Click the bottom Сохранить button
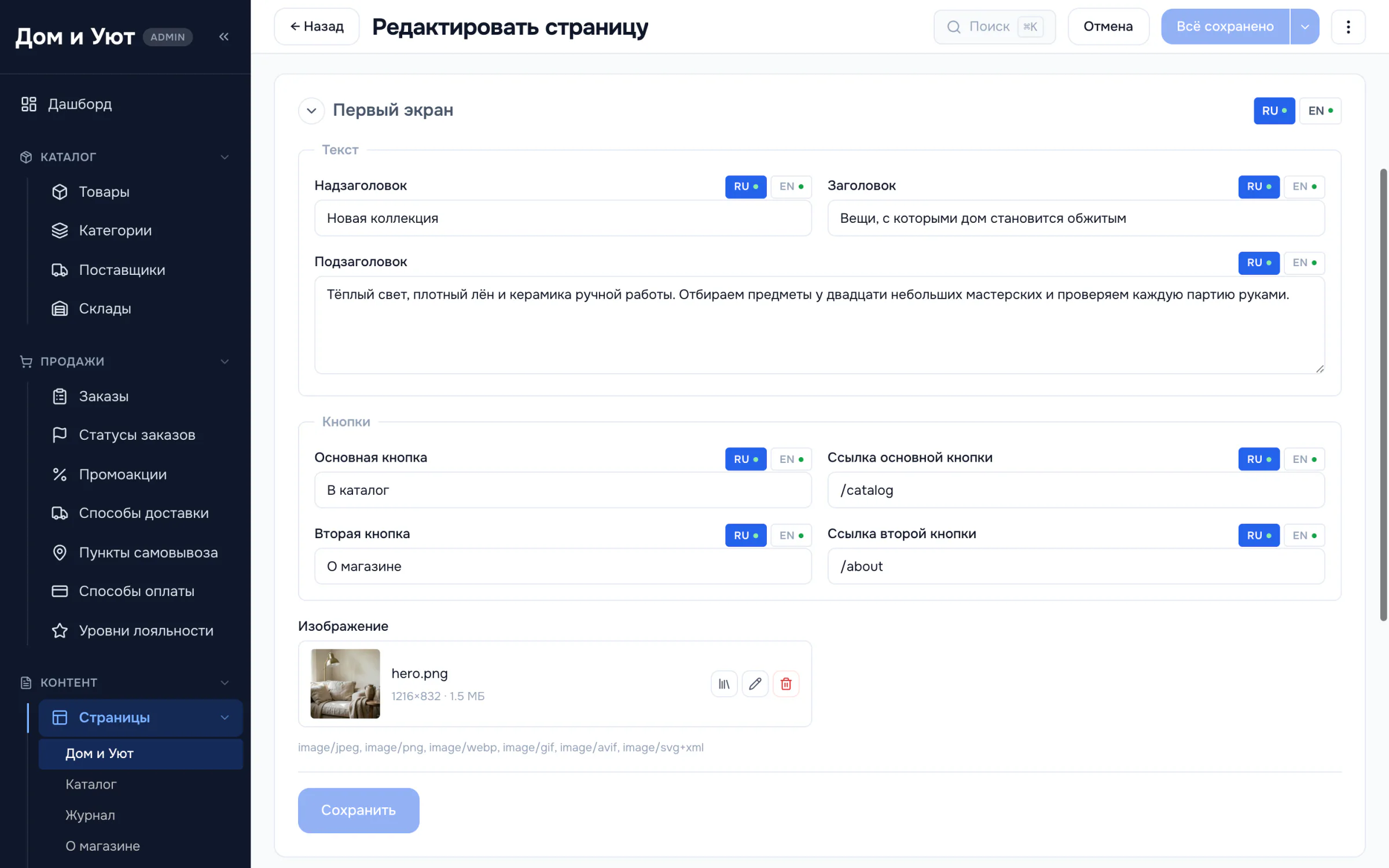This screenshot has width=1389, height=868. click(x=358, y=810)
